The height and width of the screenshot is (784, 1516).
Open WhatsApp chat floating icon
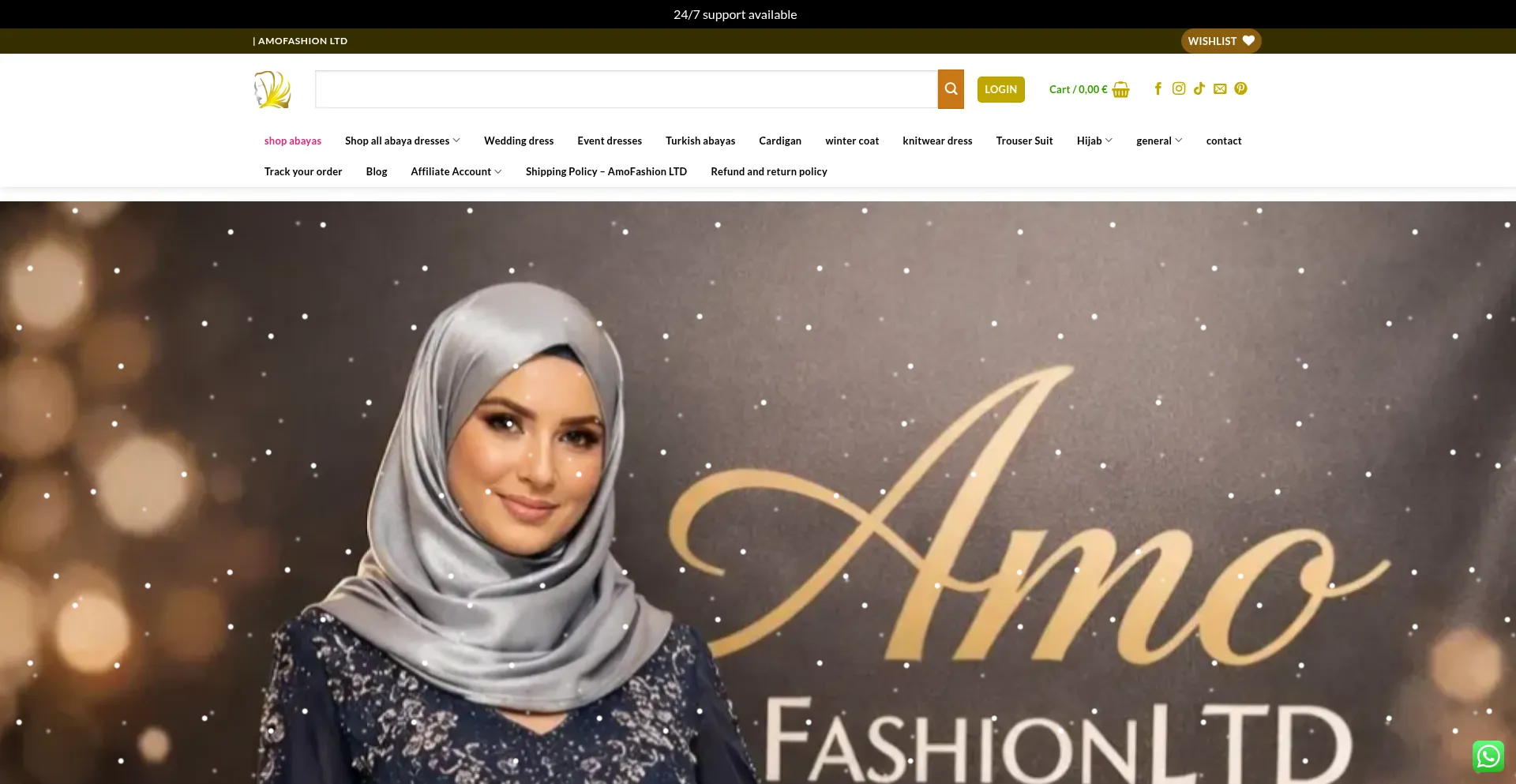pos(1488,756)
